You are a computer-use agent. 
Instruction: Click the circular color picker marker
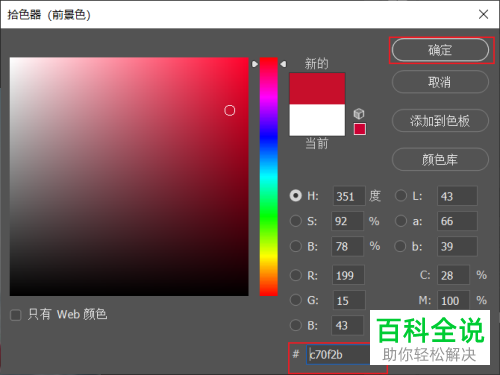(x=230, y=110)
